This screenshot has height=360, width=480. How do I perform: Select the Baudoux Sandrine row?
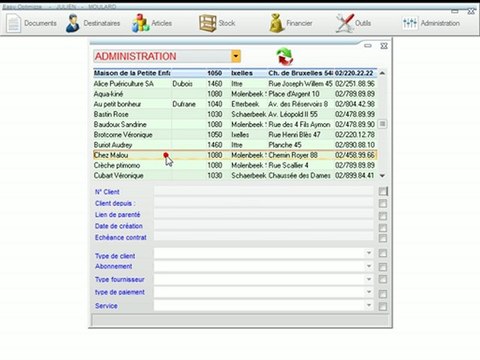(235, 124)
